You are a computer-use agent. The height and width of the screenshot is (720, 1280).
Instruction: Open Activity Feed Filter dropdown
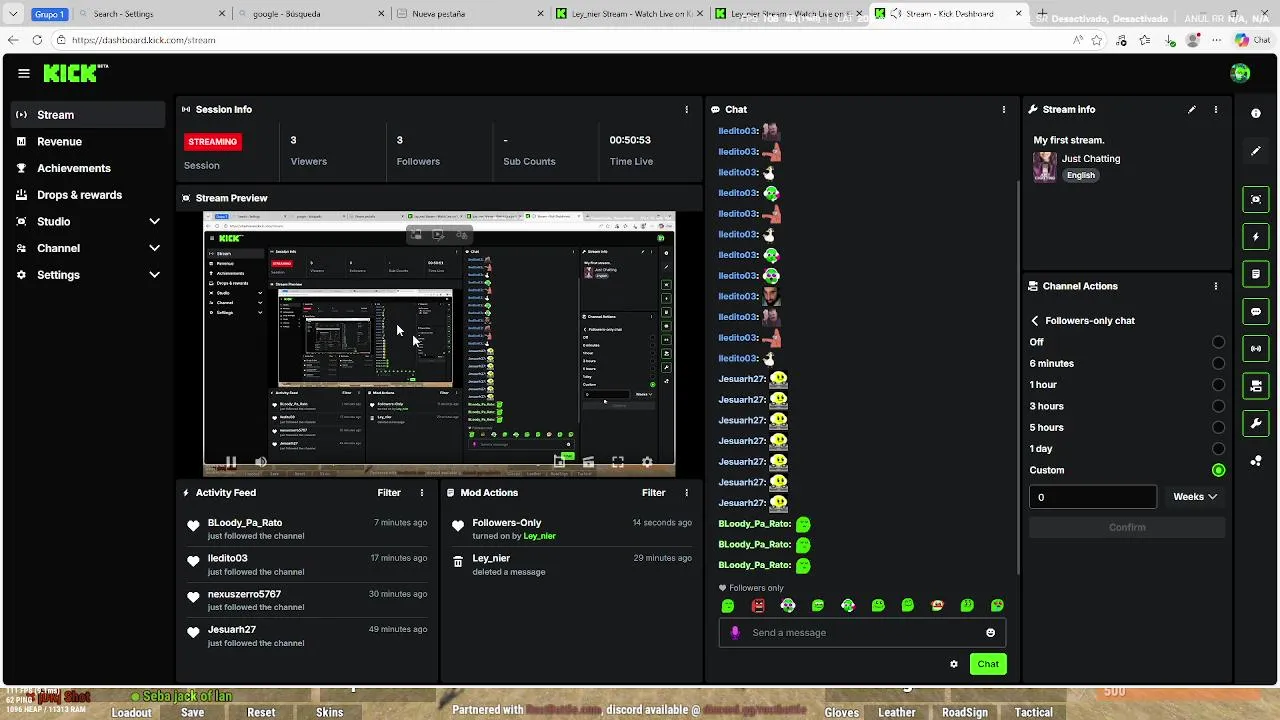tap(389, 493)
